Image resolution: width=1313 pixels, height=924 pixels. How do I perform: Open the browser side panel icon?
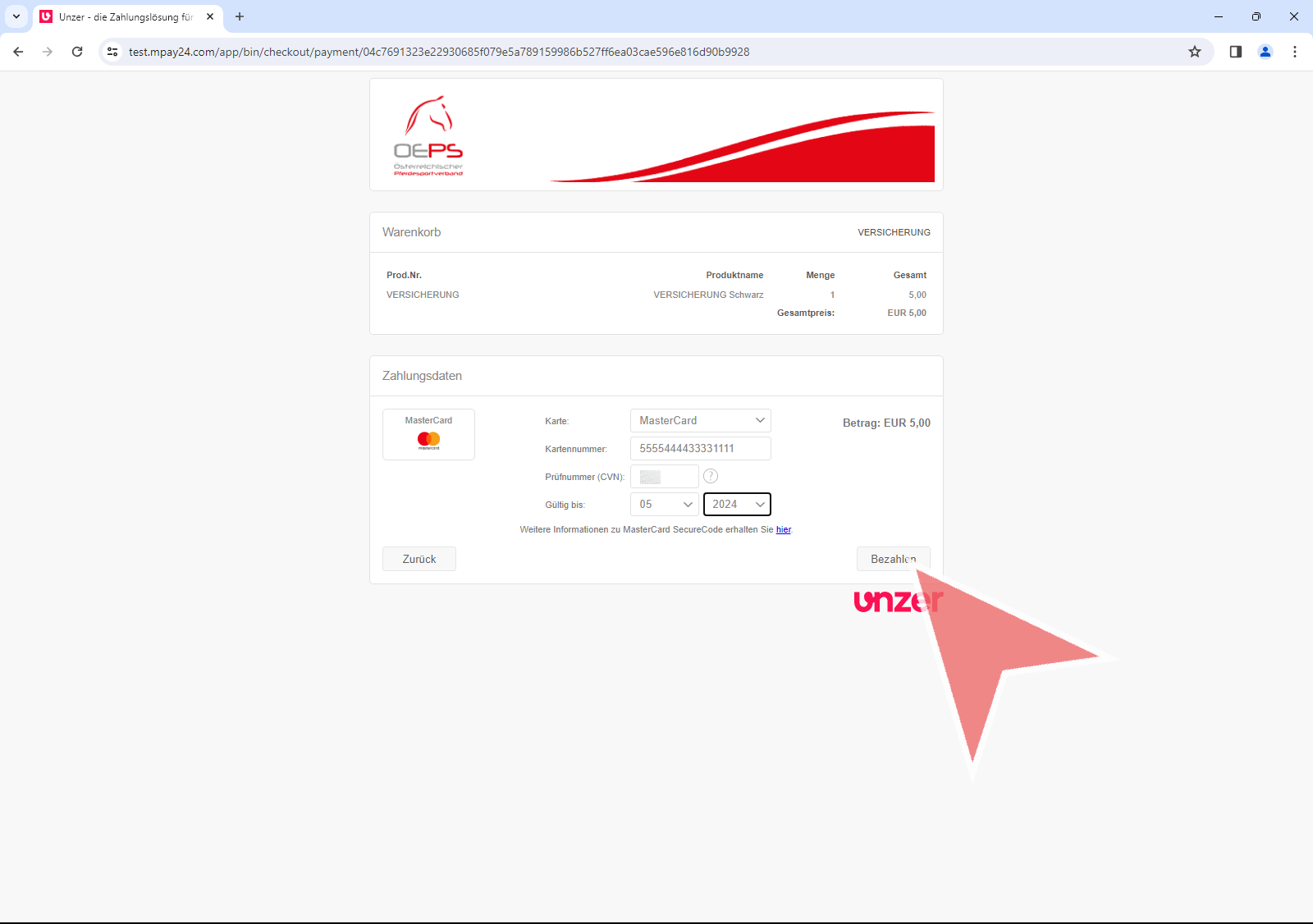[x=1236, y=52]
